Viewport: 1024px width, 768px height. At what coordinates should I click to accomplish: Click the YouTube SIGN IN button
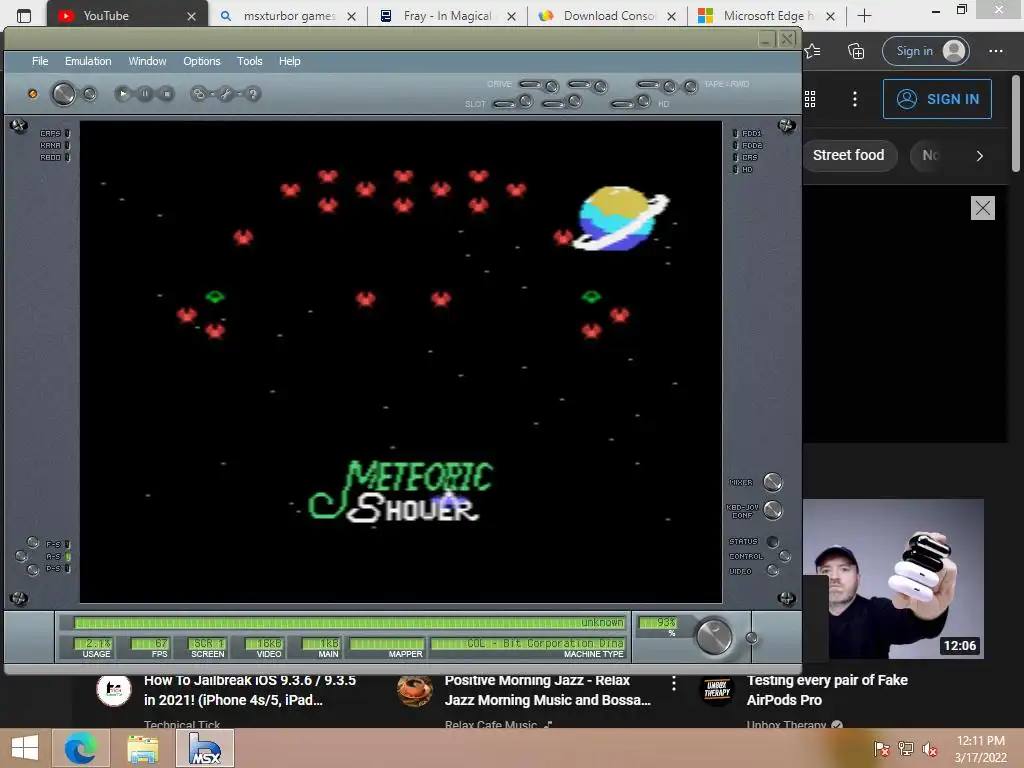pos(937,99)
